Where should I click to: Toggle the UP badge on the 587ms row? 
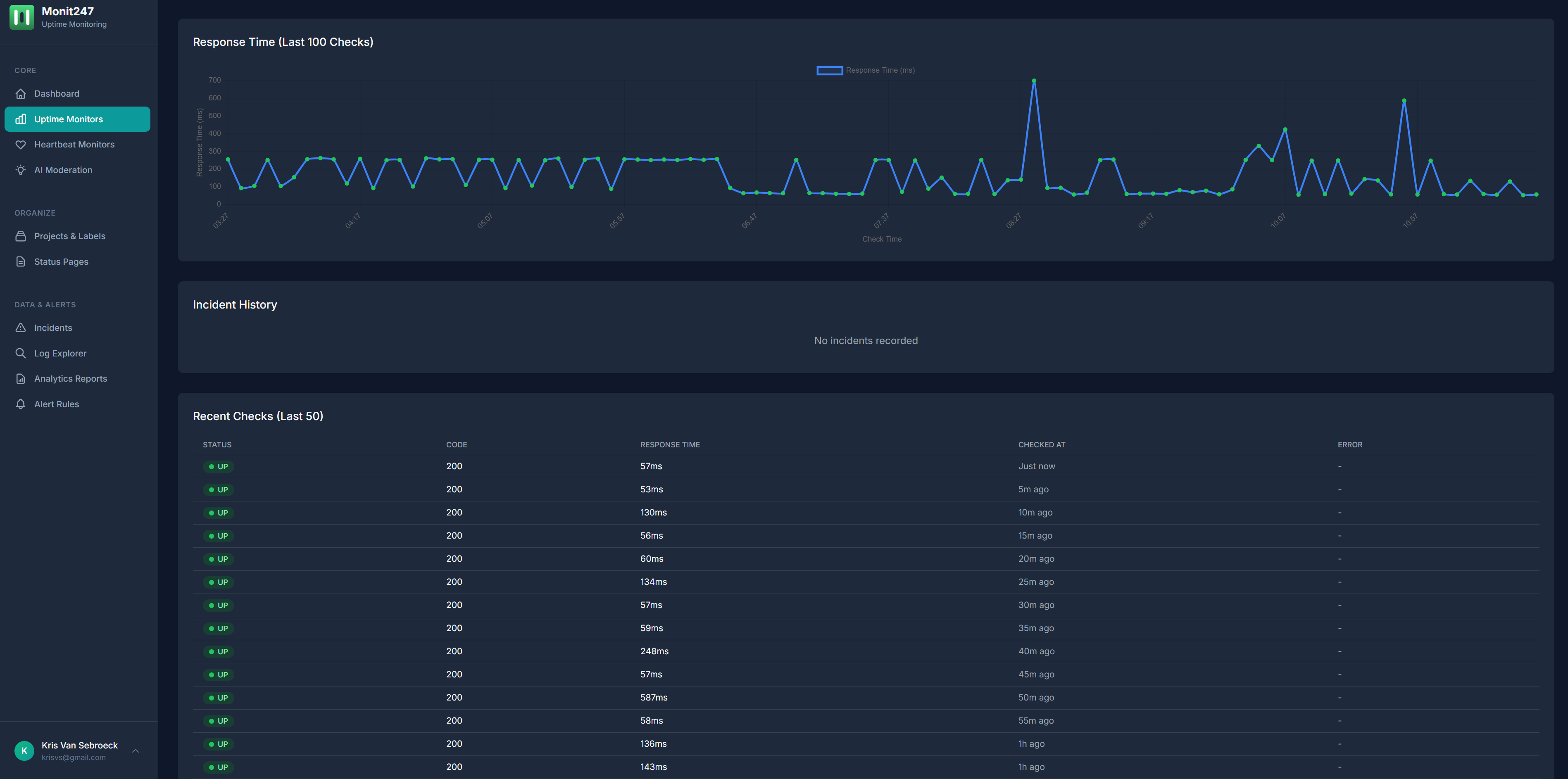click(x=219, y=698)
